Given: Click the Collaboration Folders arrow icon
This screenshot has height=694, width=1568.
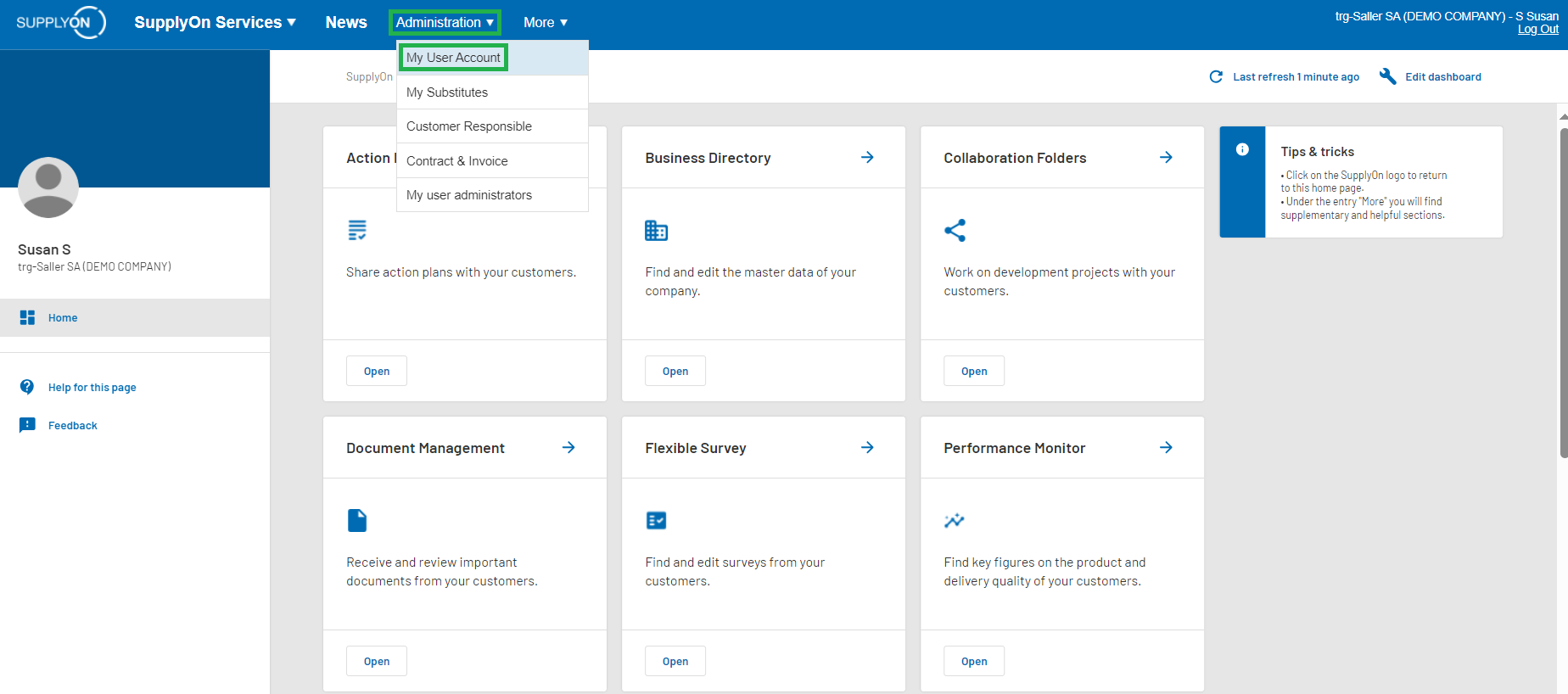Looking at the screenshot, I should [x=1166, y=157].
